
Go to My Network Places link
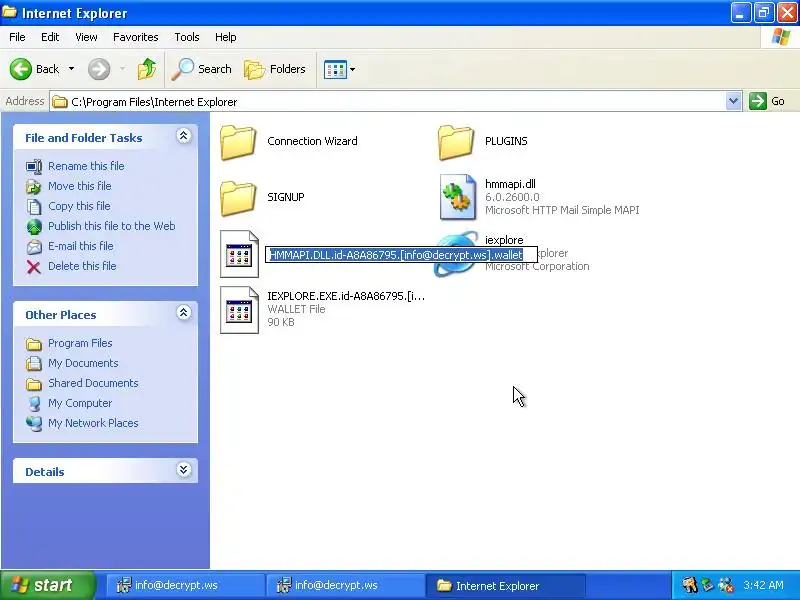(93, 423)
